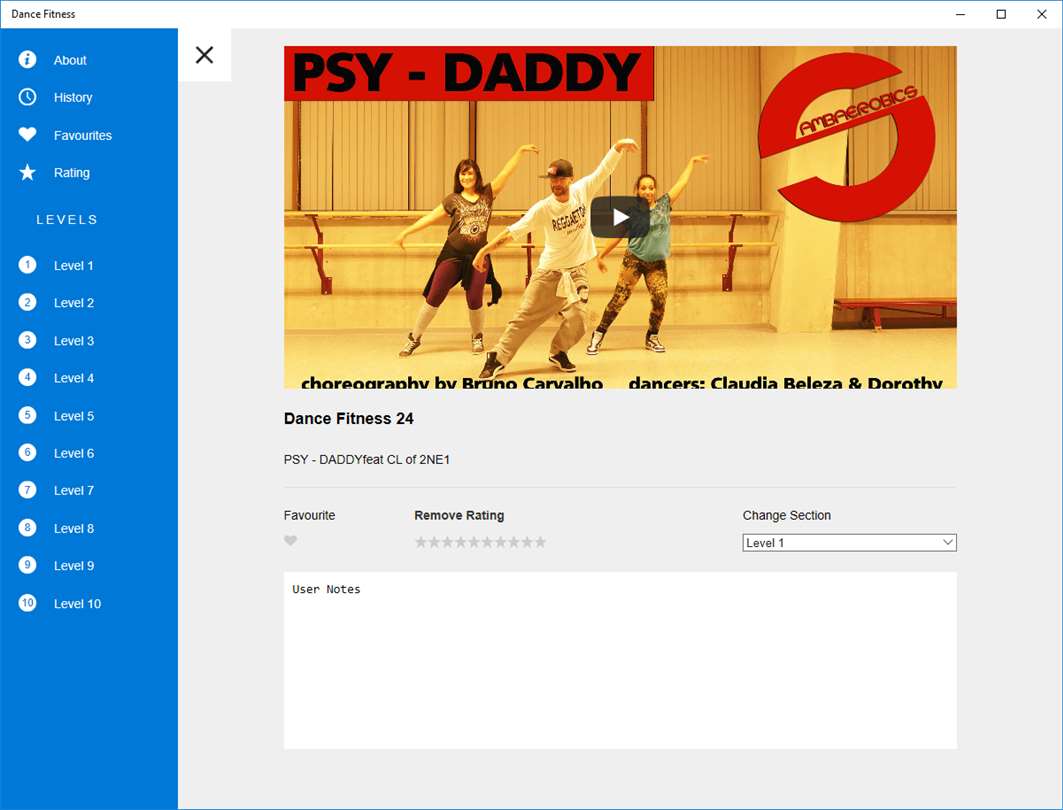Open the History menu label
The height and width of the screenshot is (810, 1063).
[x=73, y=98]
